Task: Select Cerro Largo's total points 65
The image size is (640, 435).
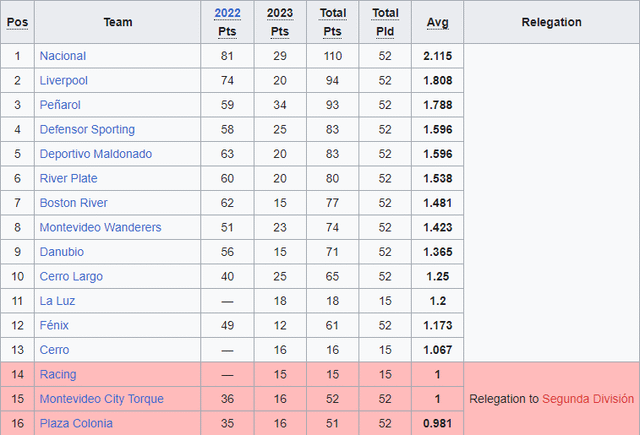Action: pos(333,276)
